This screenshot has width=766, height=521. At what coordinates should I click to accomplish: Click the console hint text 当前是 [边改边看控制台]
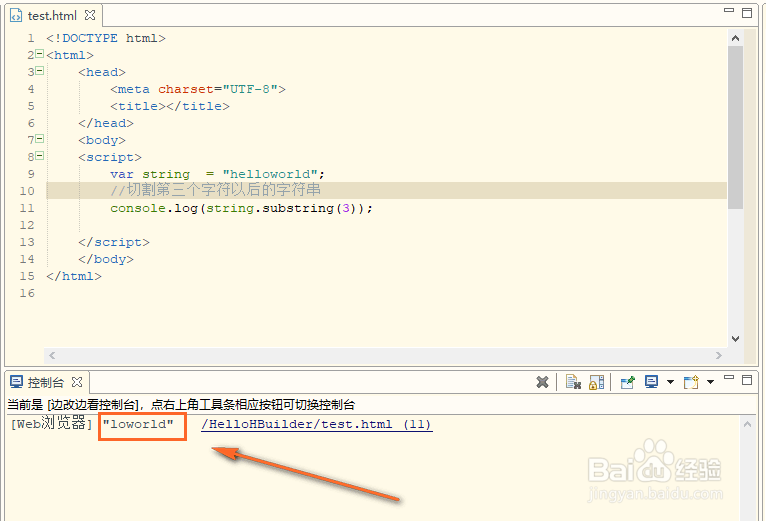click(x=74, y=405)
